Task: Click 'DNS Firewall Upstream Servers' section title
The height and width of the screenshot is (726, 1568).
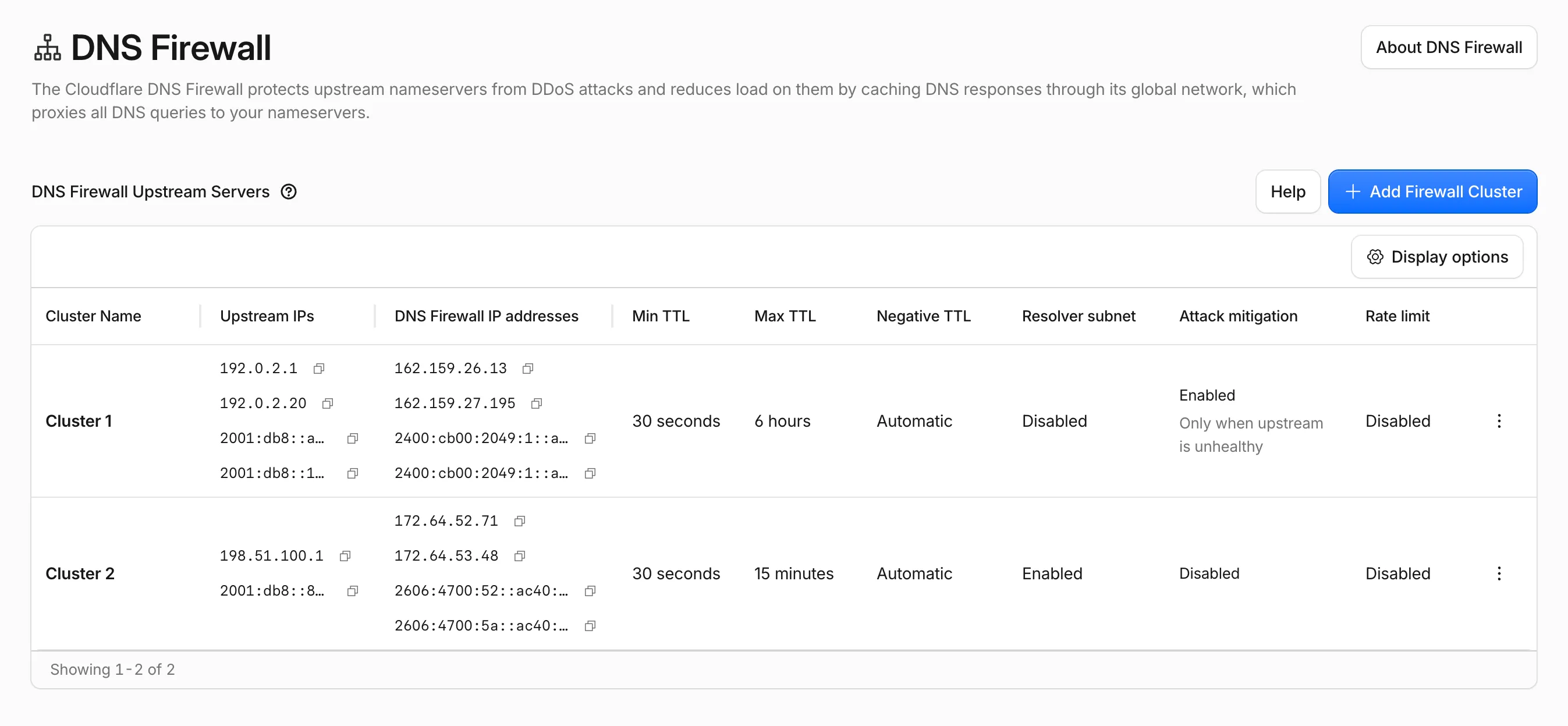Action: click(x=150, y=192)
